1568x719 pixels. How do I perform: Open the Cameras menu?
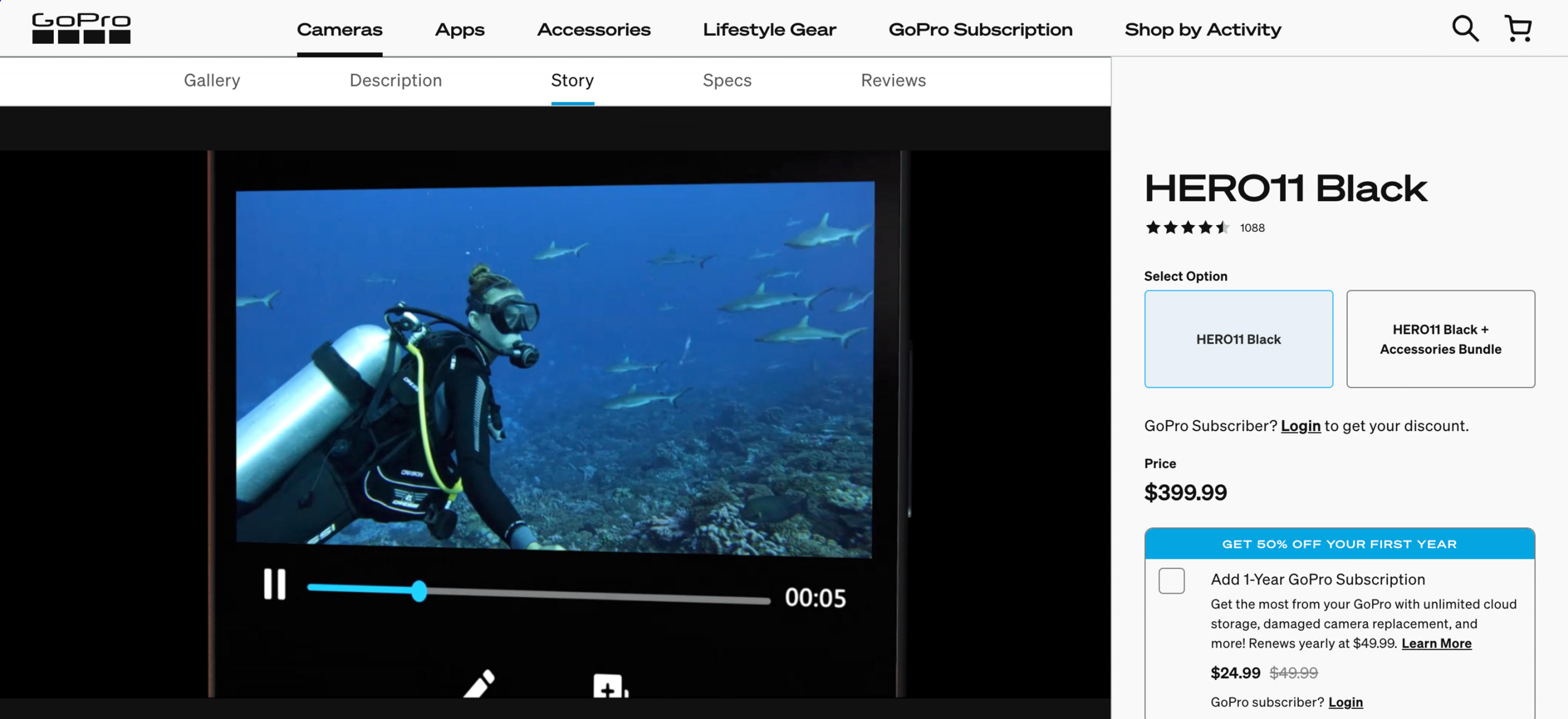click(x=340, y=29)
